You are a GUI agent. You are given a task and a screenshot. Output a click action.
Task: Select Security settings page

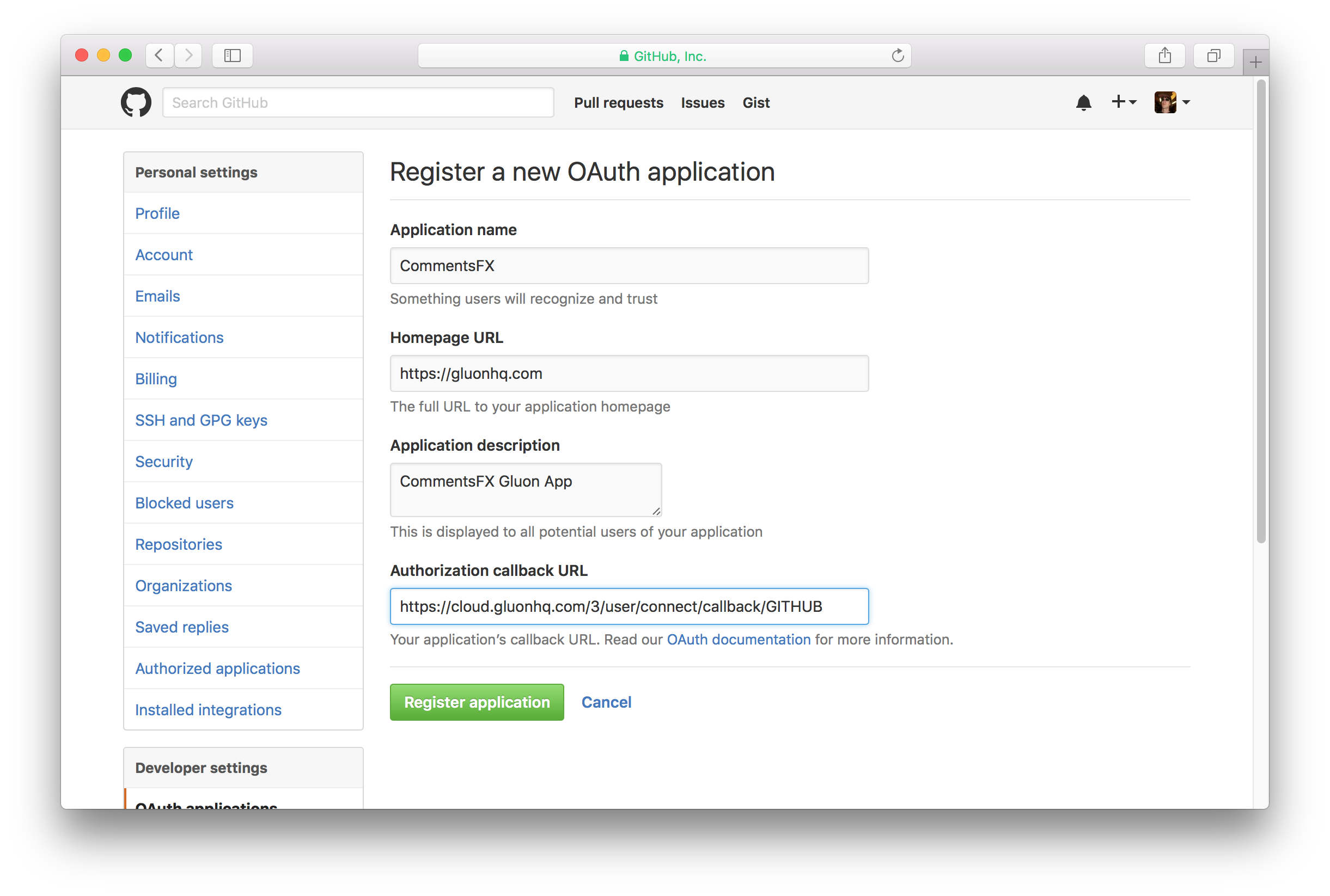point(162,461)
